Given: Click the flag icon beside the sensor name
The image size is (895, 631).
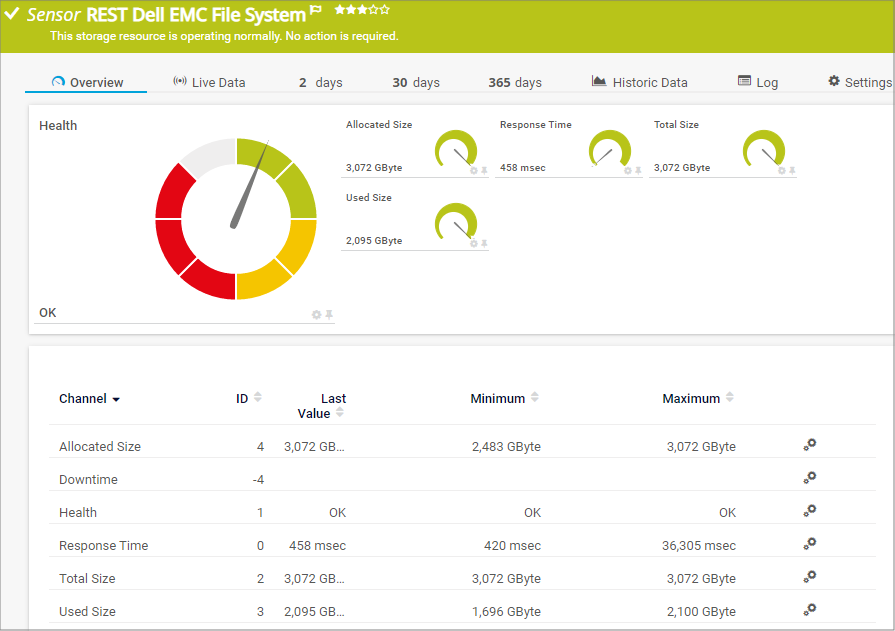Looking at the screenshot, I should click(316, 11).
